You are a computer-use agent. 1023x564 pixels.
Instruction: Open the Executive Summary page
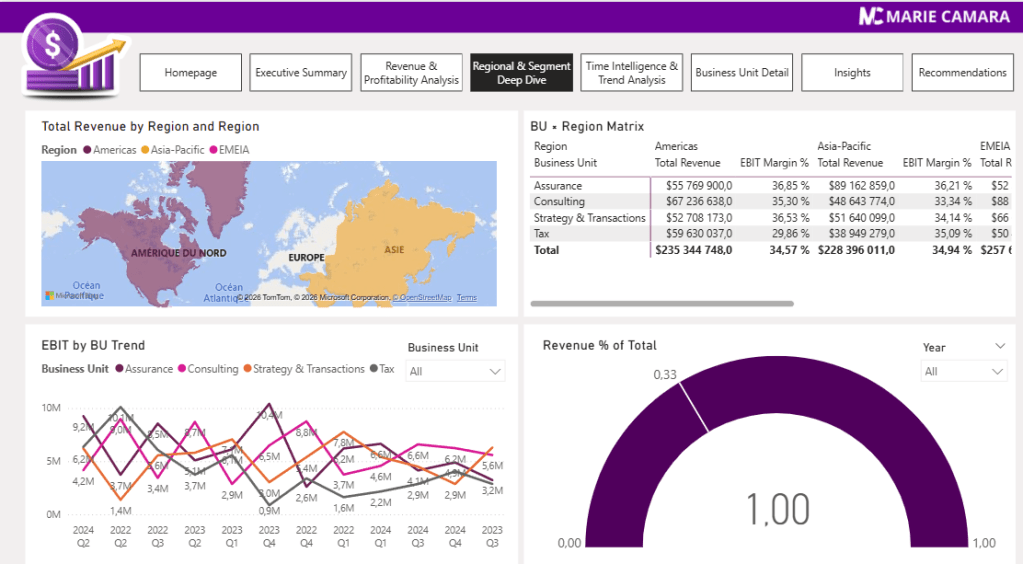(x=301, y=73)
